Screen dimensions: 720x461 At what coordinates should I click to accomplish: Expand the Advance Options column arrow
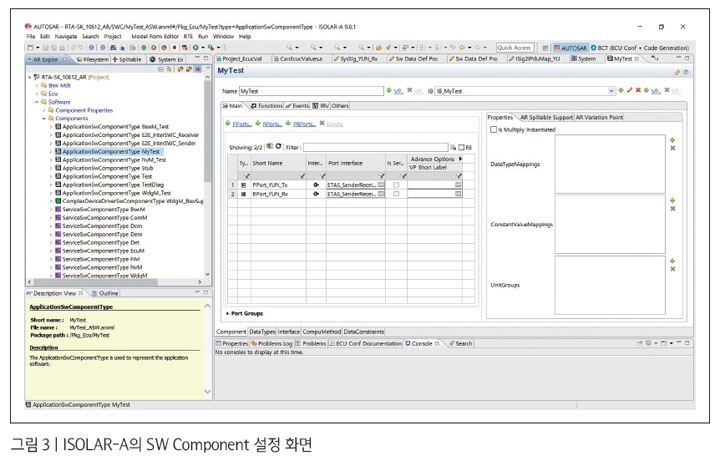pyautogui.click(x=460, y=159)
